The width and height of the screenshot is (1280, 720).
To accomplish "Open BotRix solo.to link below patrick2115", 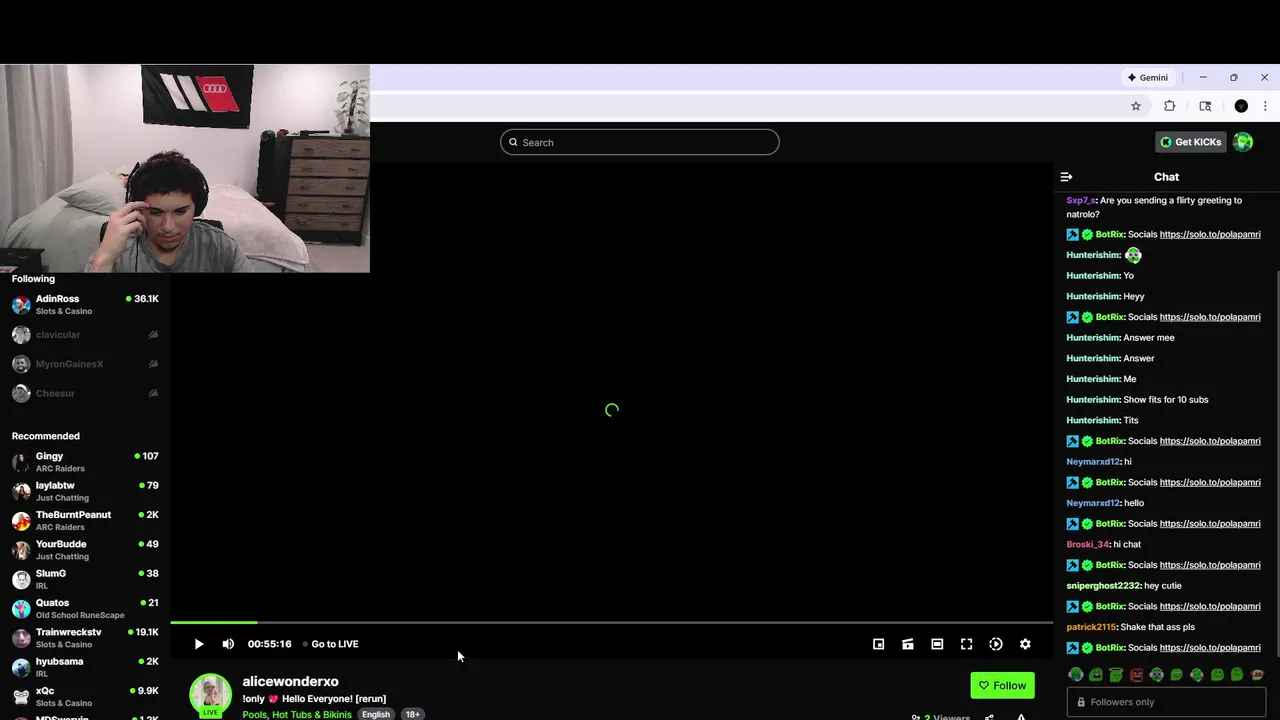I will click(1210, 648).
